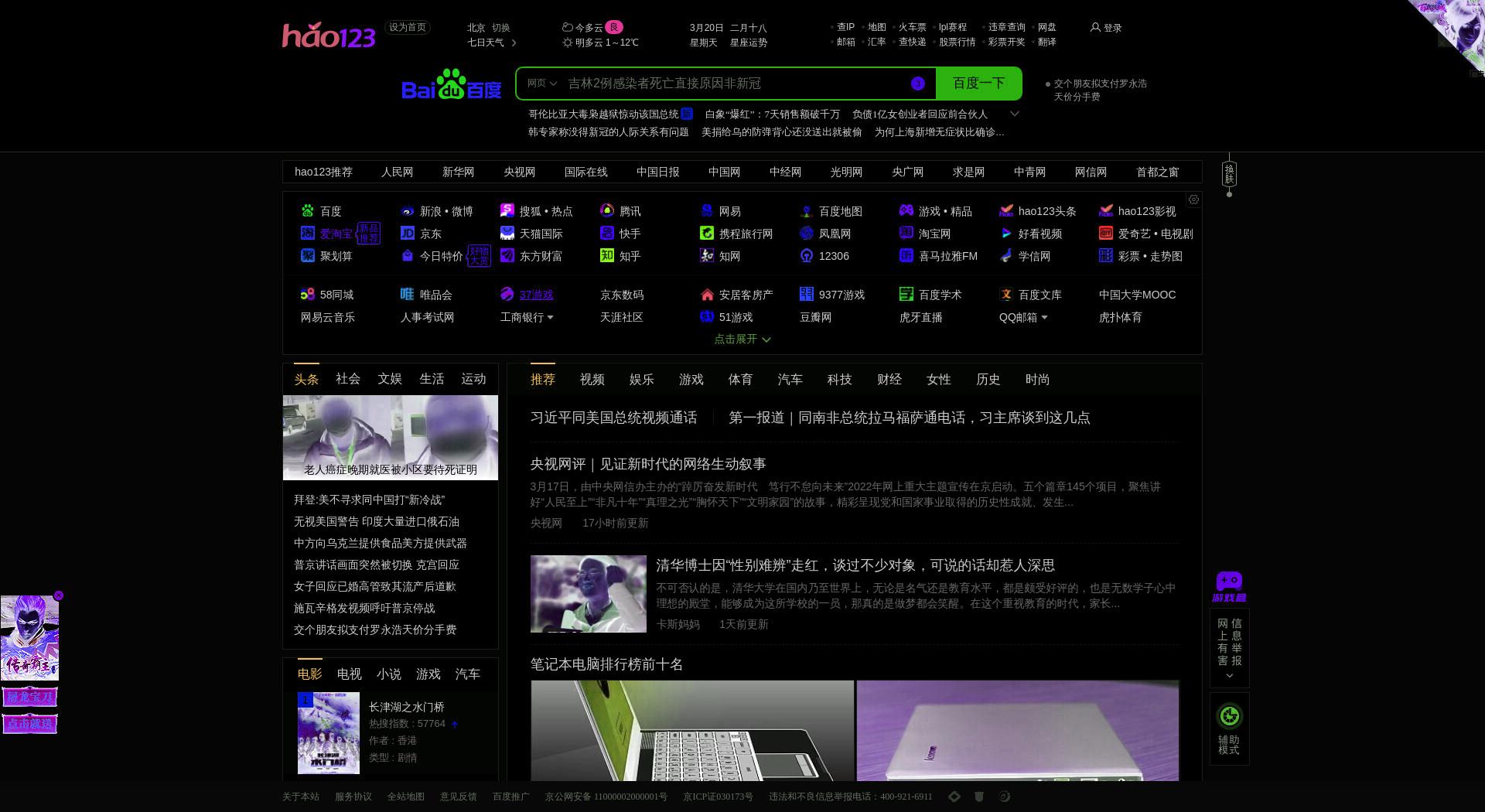Open the 意见反馈 footer link

coord(458,797)
